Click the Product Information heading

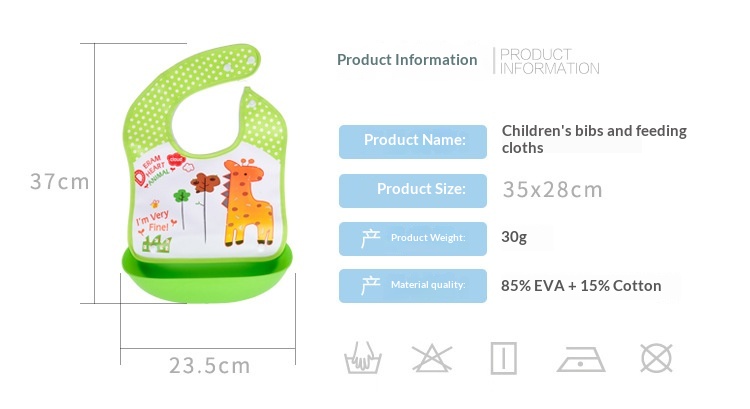pyautogui.click(x=407, y=60)
